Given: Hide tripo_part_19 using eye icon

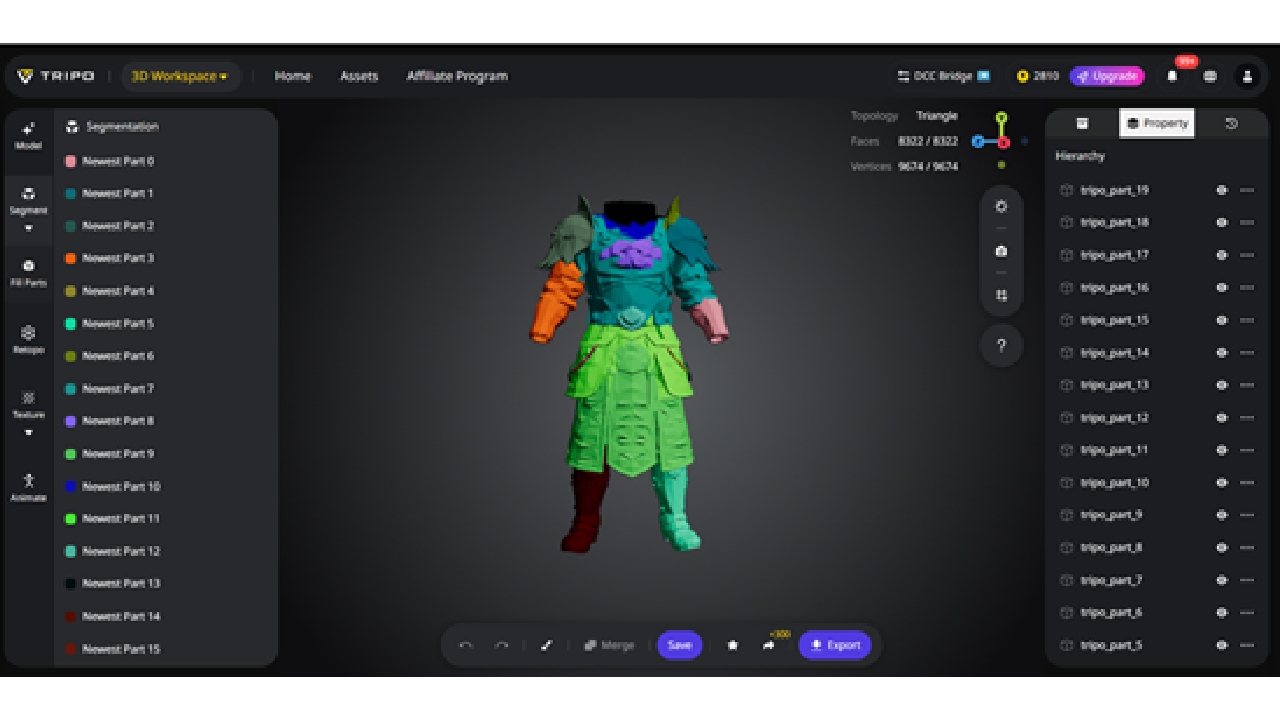Looking at the screenshot, I should 1221,190.
